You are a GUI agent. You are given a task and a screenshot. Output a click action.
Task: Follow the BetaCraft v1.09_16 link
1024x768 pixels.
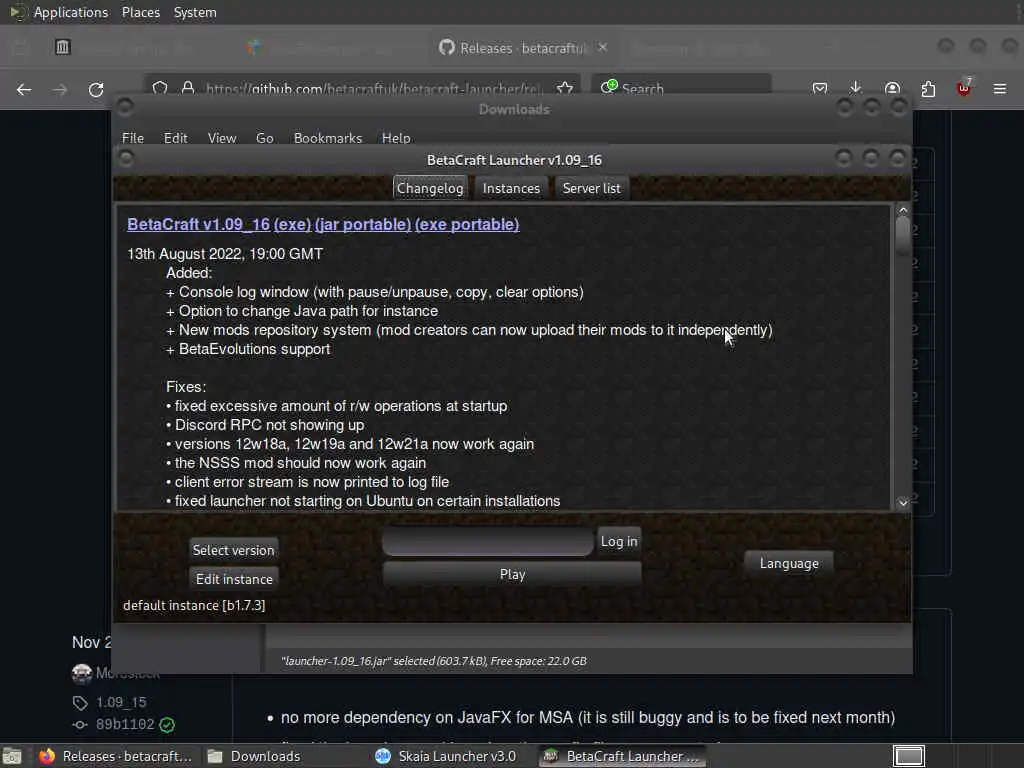(198, 224)
